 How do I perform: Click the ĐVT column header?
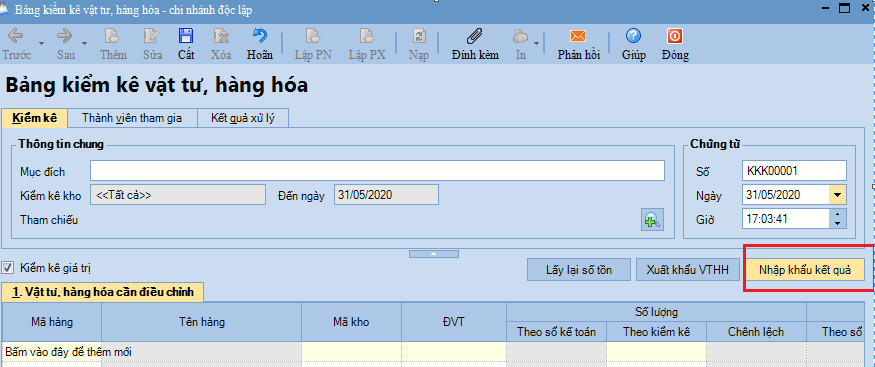(x=454, y=322)
